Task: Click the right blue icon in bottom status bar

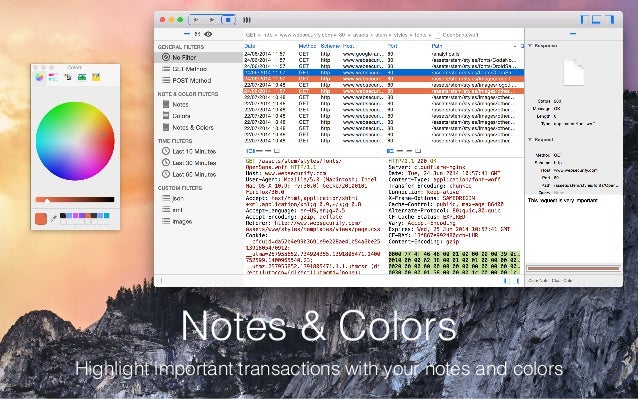Action: [518, 281]
